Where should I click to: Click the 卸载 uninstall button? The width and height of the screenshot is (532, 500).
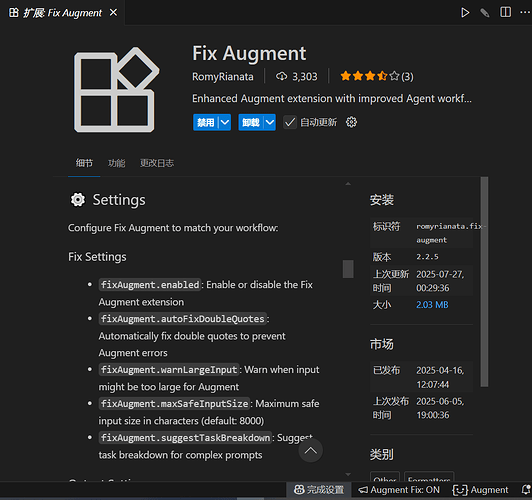point(251,122)
